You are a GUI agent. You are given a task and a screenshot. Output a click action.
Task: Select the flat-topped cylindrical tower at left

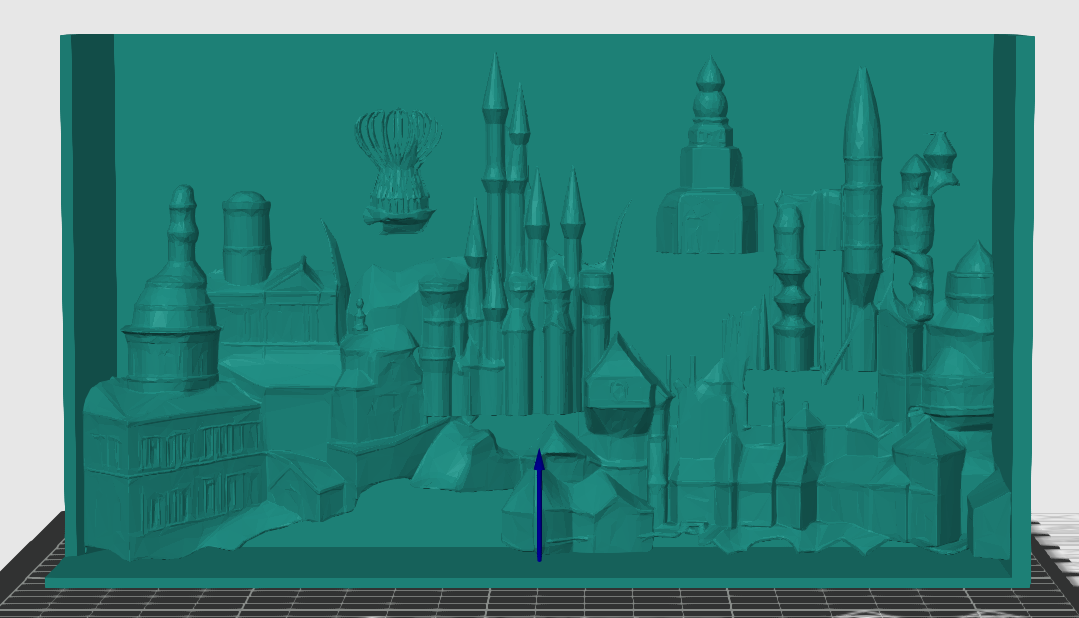pyautogui.click(x=246, y=237)
